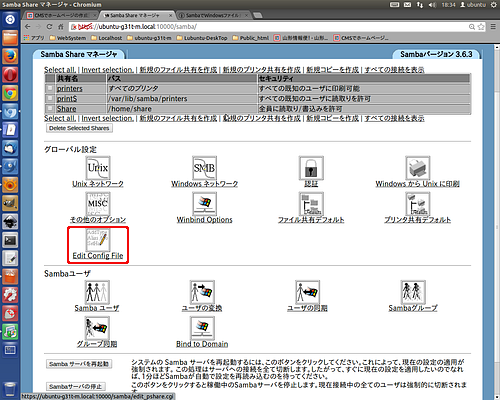Screen dimensions: 500x400
Task: Open the network indicator in top panel
Action: coord(420,5)
